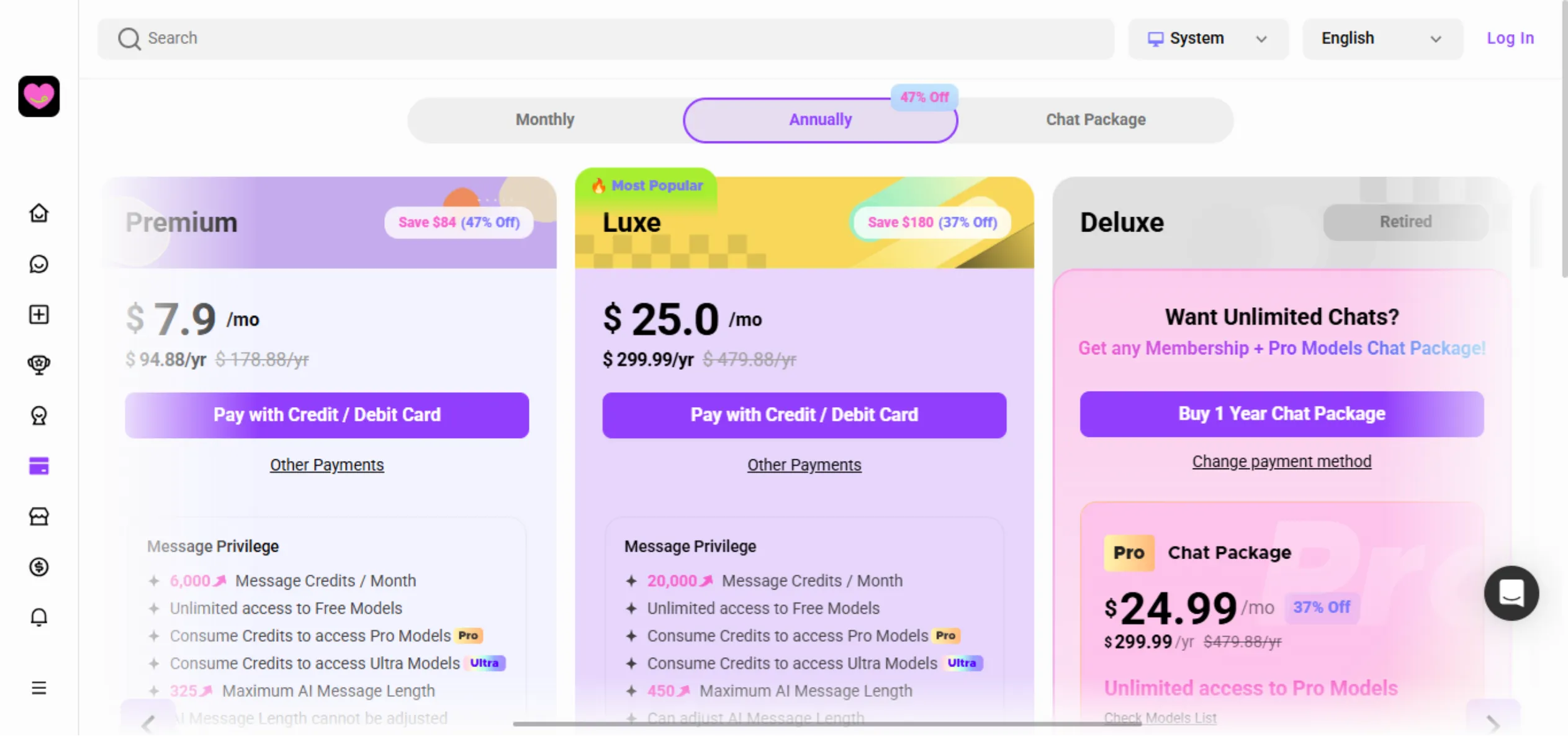The width and height of the screenshot is (1568, 736).
Task: Pay for Luxe with Credit / Debit Card
Action: click(x=804, y=415)
